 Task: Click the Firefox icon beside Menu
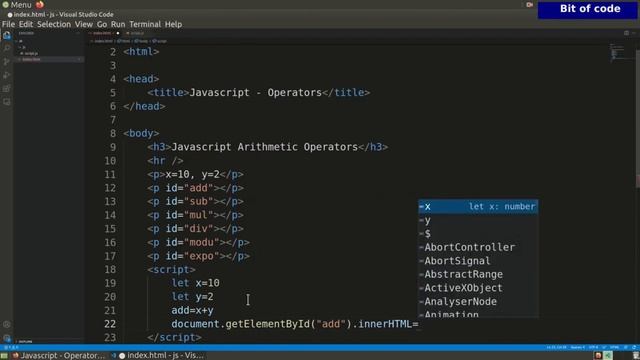40,4
